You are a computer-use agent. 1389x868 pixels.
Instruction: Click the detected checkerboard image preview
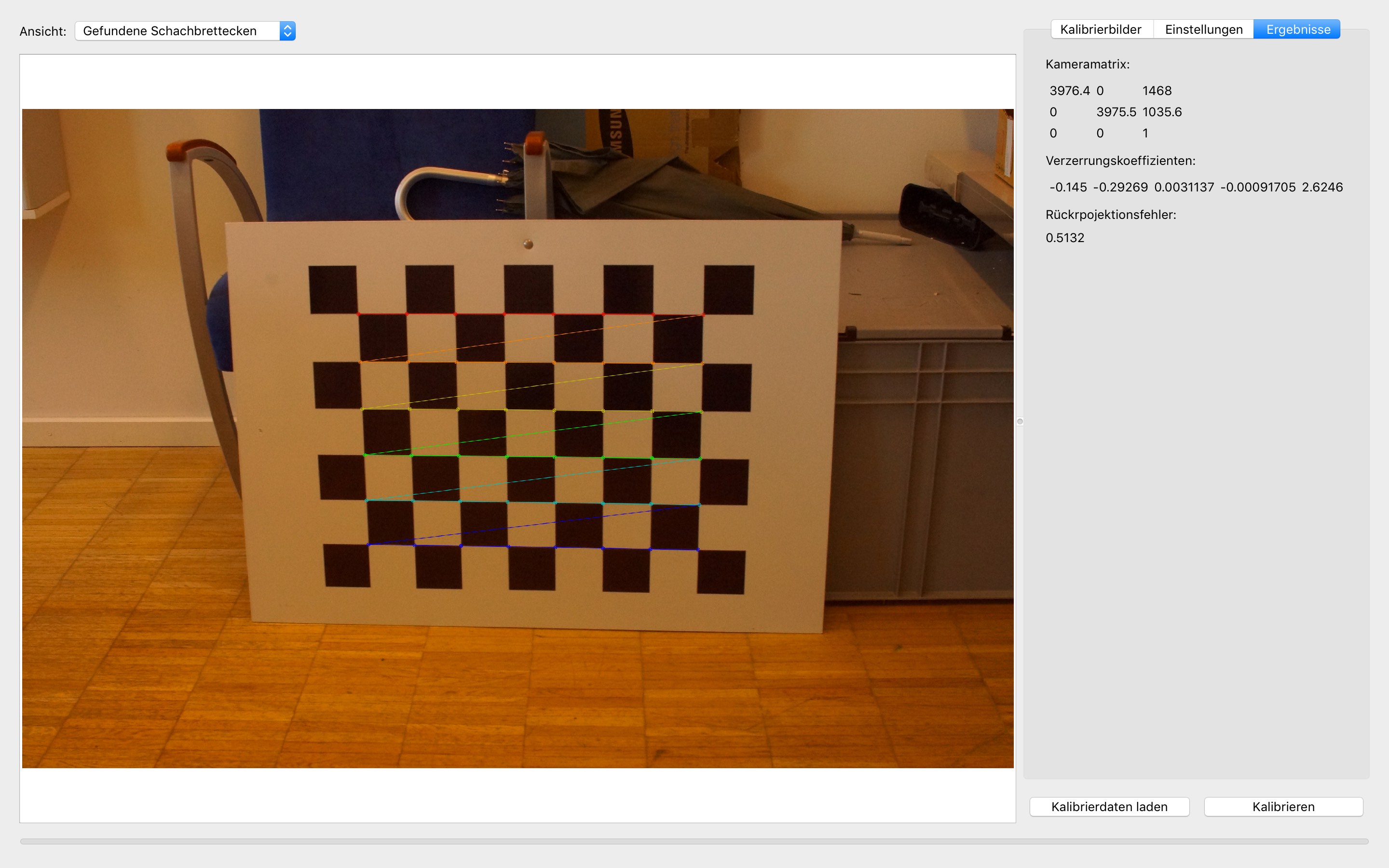[x=517, y=439]
